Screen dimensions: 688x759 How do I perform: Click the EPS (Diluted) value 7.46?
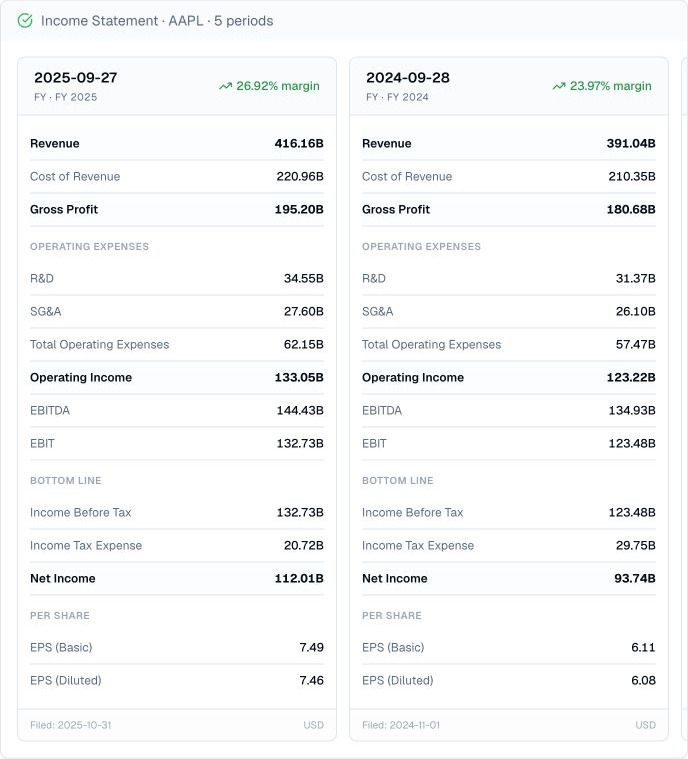[311, 680]
